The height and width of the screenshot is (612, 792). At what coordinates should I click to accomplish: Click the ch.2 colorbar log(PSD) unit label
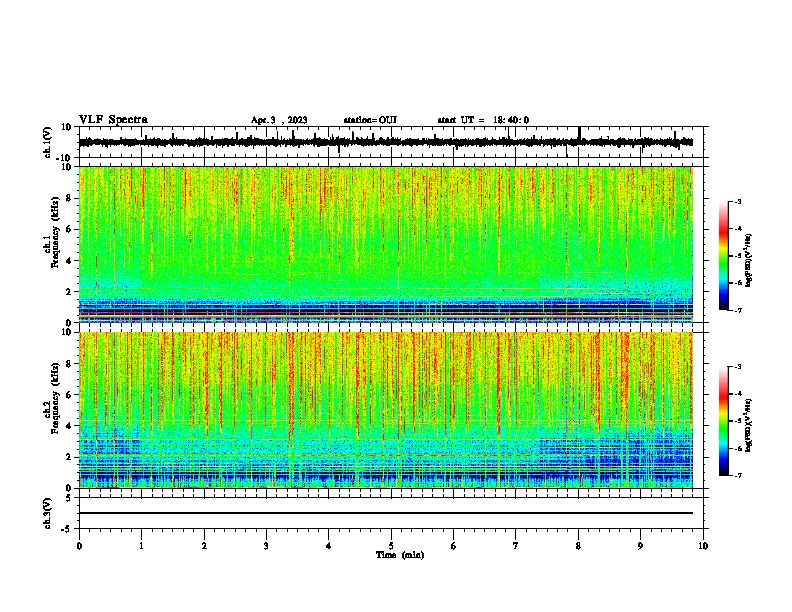click(749, 425)
